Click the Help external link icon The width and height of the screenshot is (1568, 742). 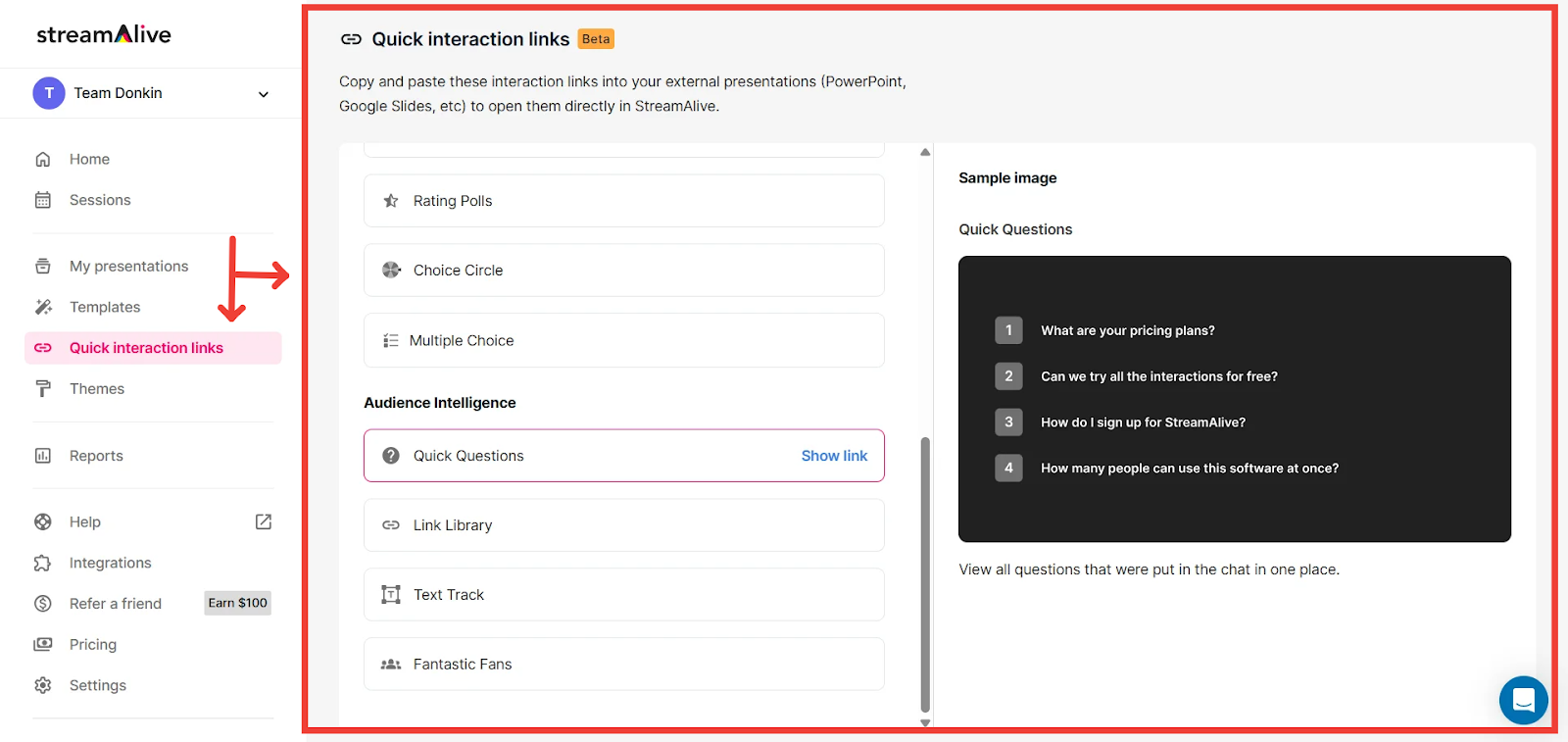(264, 521)
